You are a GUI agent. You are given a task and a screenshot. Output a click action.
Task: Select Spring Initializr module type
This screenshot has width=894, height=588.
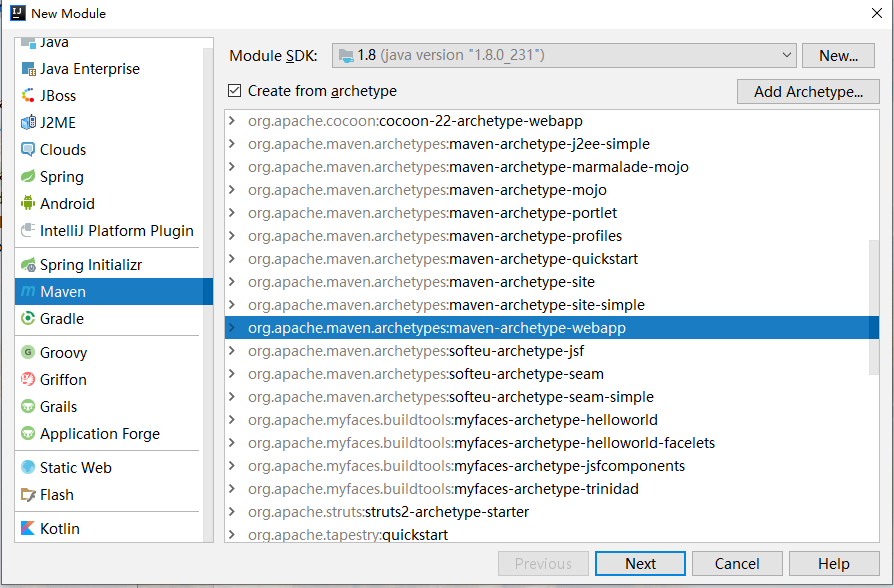[x=109, y=265]
